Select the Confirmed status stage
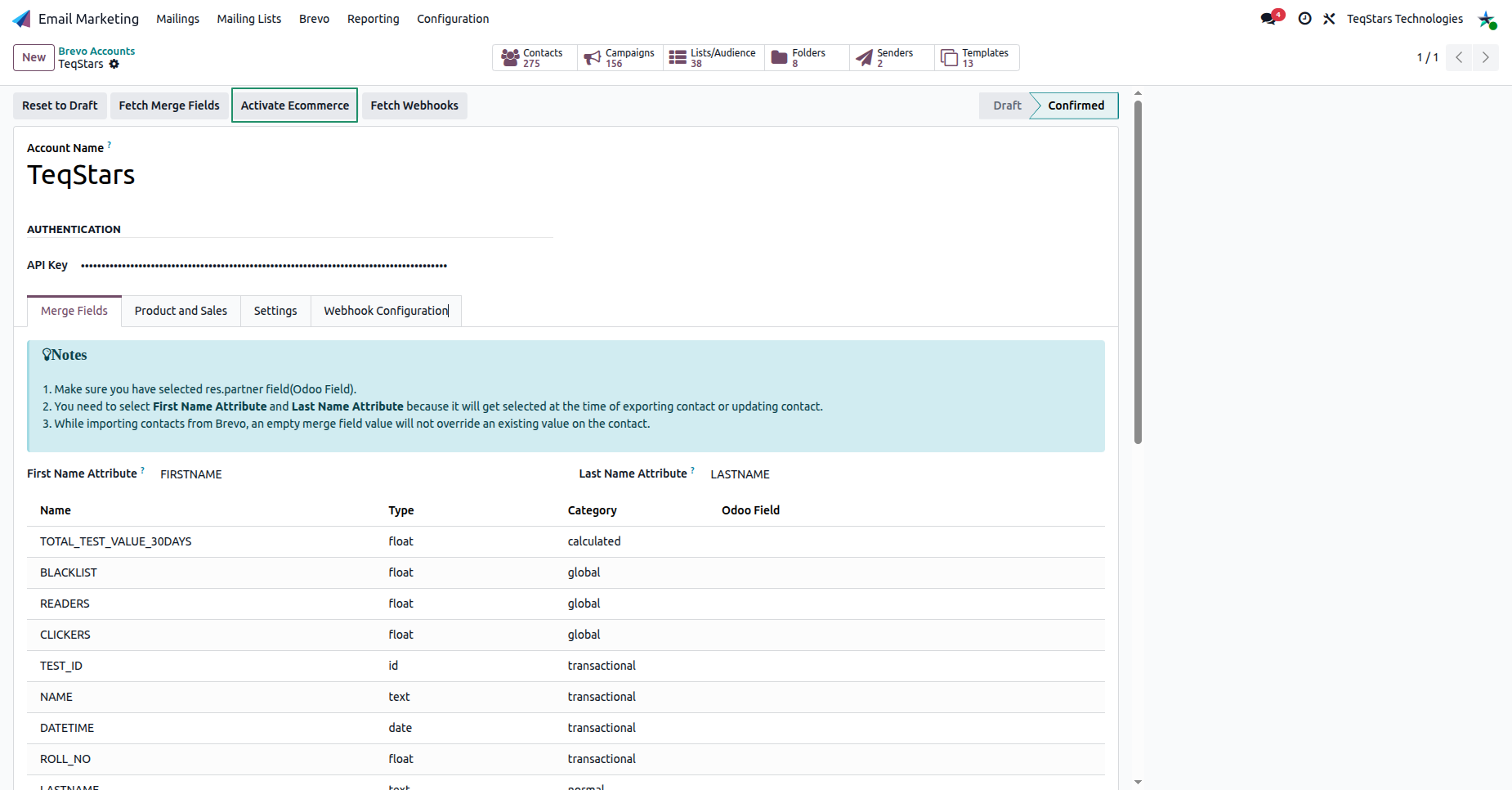This screenshot has width=1512, height=790. [x=1076, y=105]
